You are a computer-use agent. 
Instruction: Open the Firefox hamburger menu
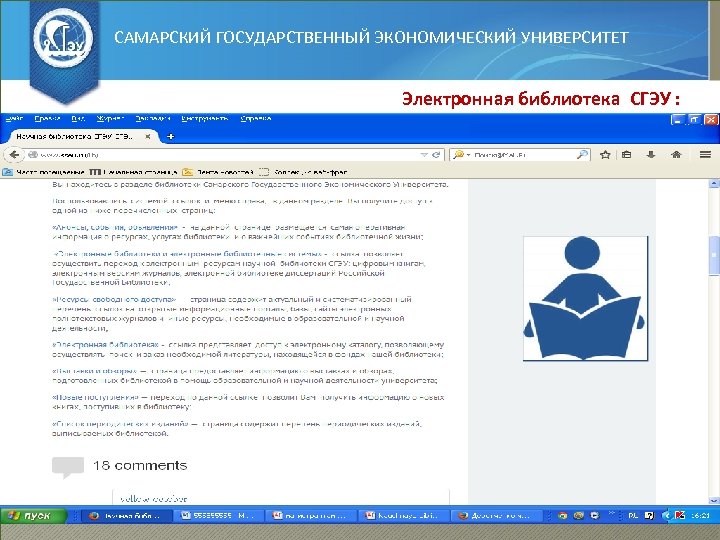705,155
